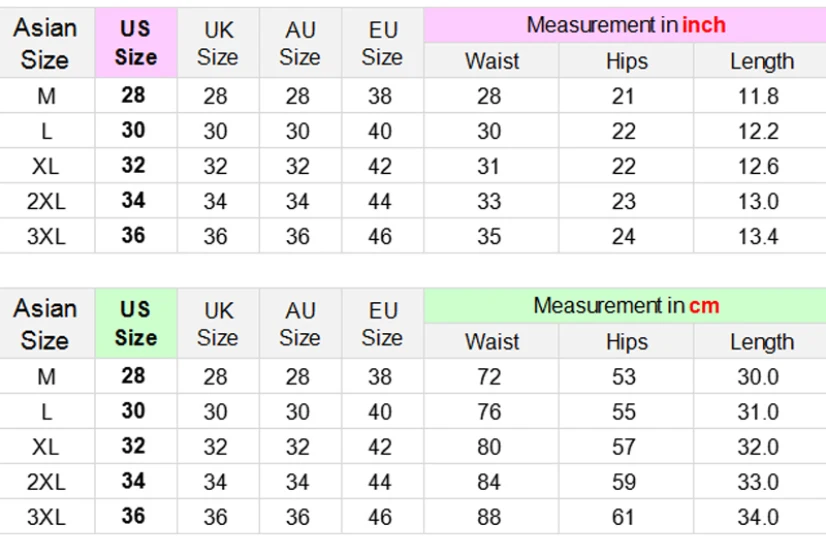Select the 21 hips value in inches
Viewport: 826px width, 544px height.
tap(624, 97)
